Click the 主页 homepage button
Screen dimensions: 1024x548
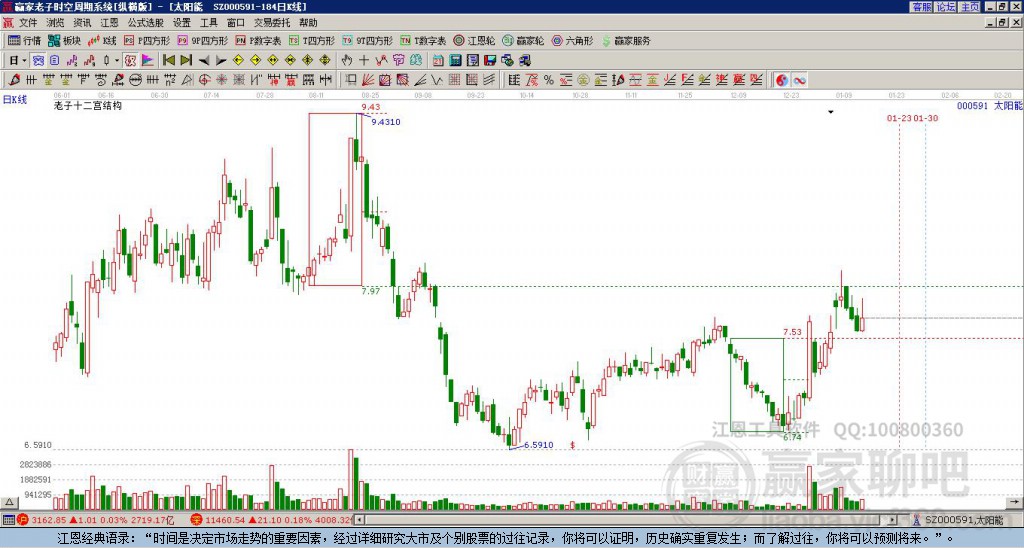(x=970, y=7)
